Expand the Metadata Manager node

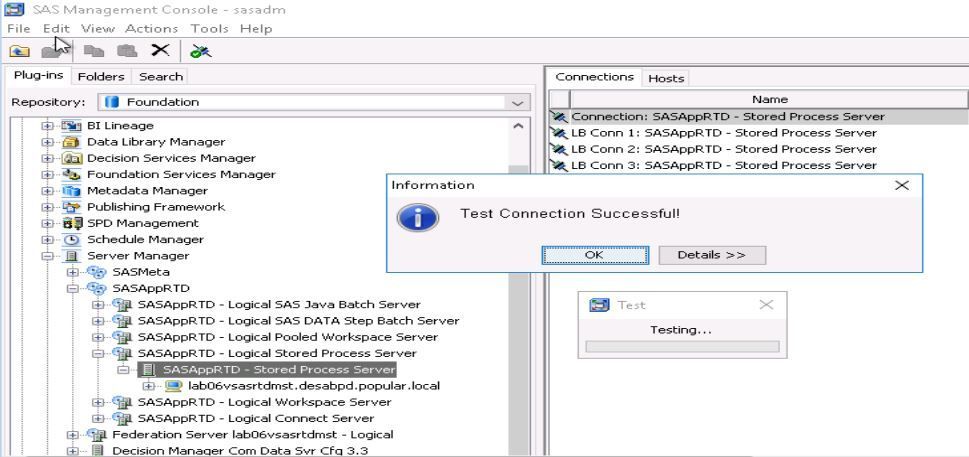47,191
